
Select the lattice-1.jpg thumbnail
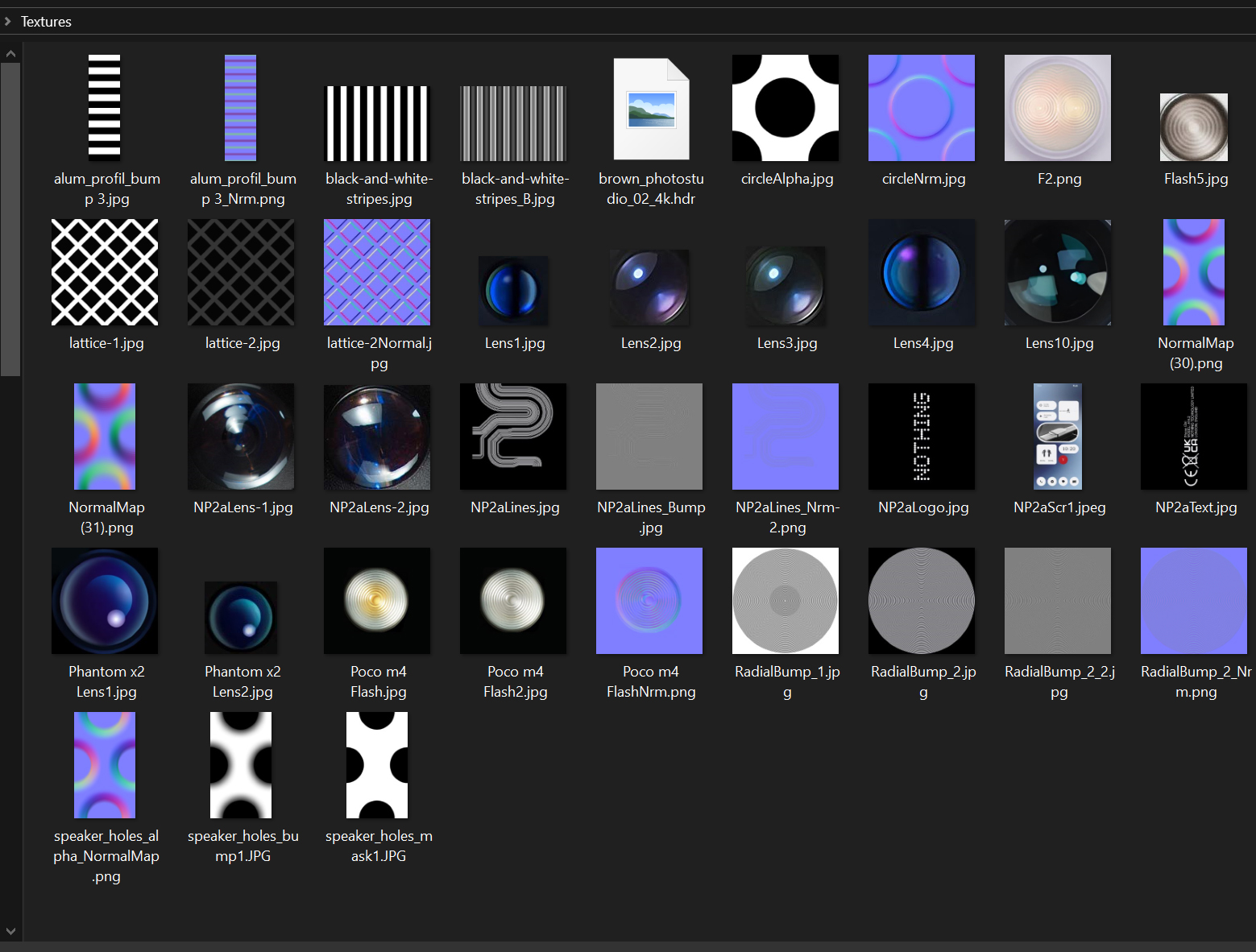pos(105,272)
